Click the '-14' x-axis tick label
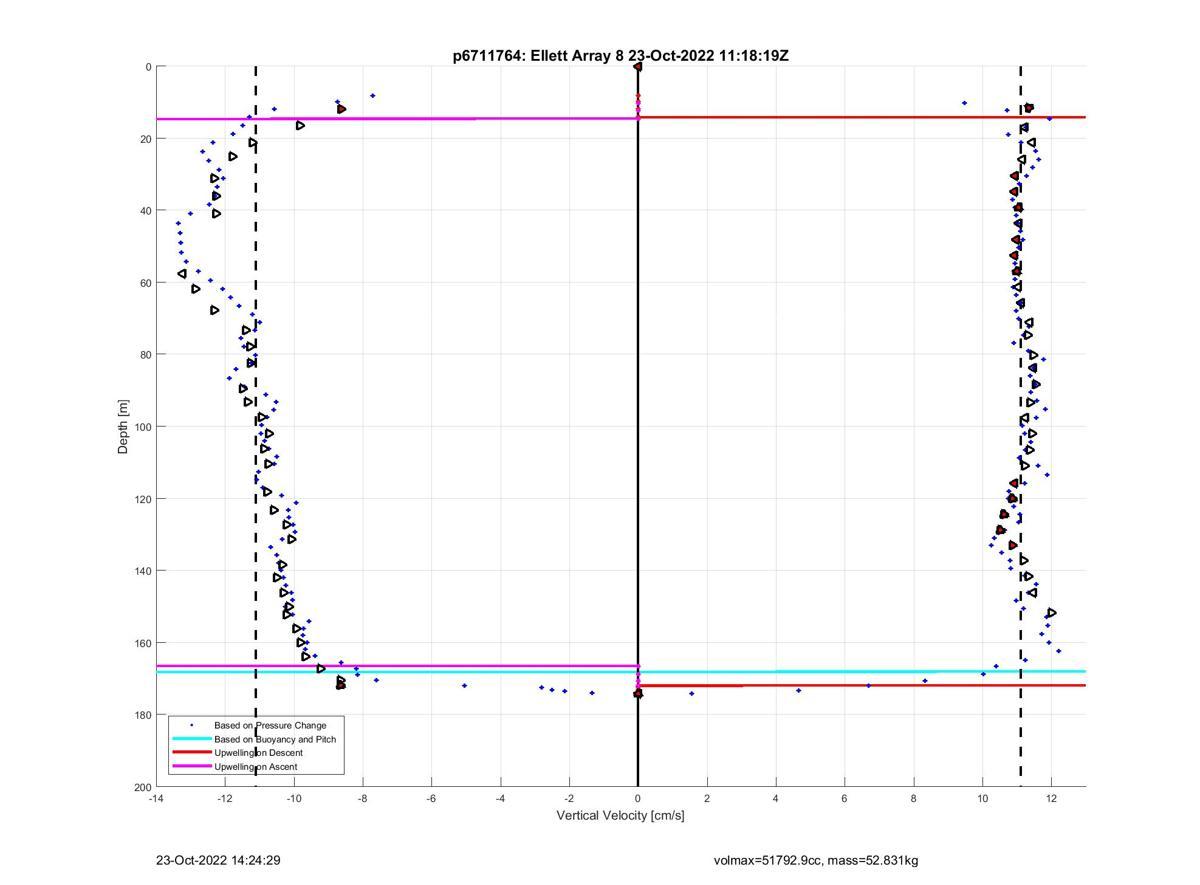Viewport: 1200px width, 885px height. click(156, 798)
